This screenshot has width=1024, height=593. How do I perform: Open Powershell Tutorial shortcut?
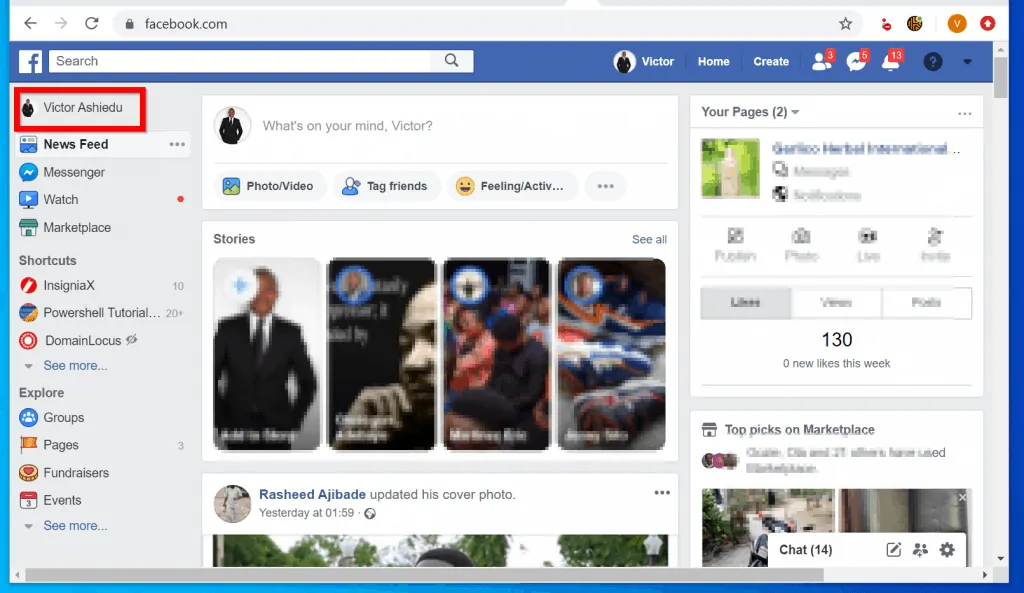point(103,313)
